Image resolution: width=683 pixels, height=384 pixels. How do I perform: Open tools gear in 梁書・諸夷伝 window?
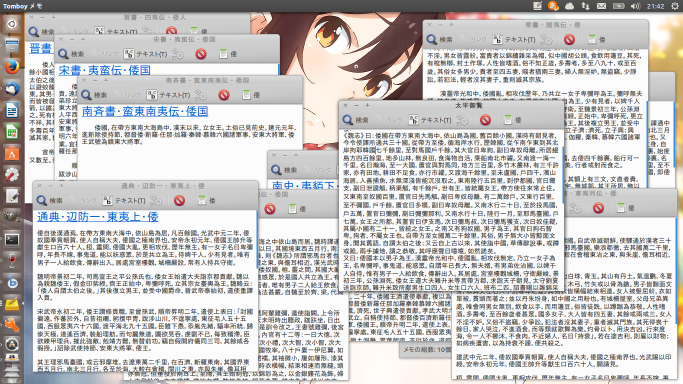coord(546,40)
